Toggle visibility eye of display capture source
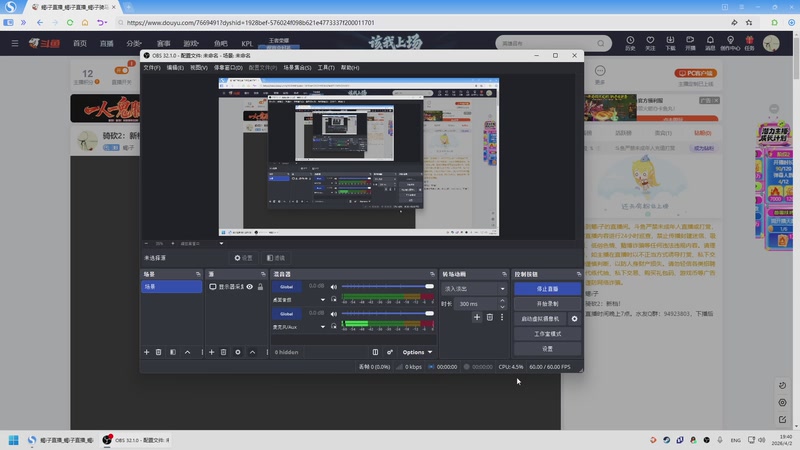Viewport: 800px width, 450px height. [x=249, y=287]
